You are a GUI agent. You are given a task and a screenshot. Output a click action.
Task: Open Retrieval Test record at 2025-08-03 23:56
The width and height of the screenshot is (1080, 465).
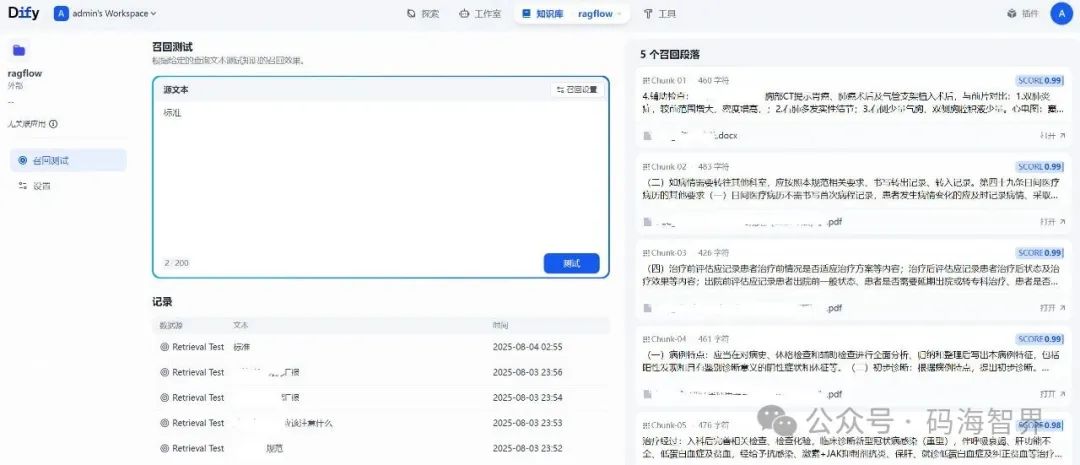(380, 372)
